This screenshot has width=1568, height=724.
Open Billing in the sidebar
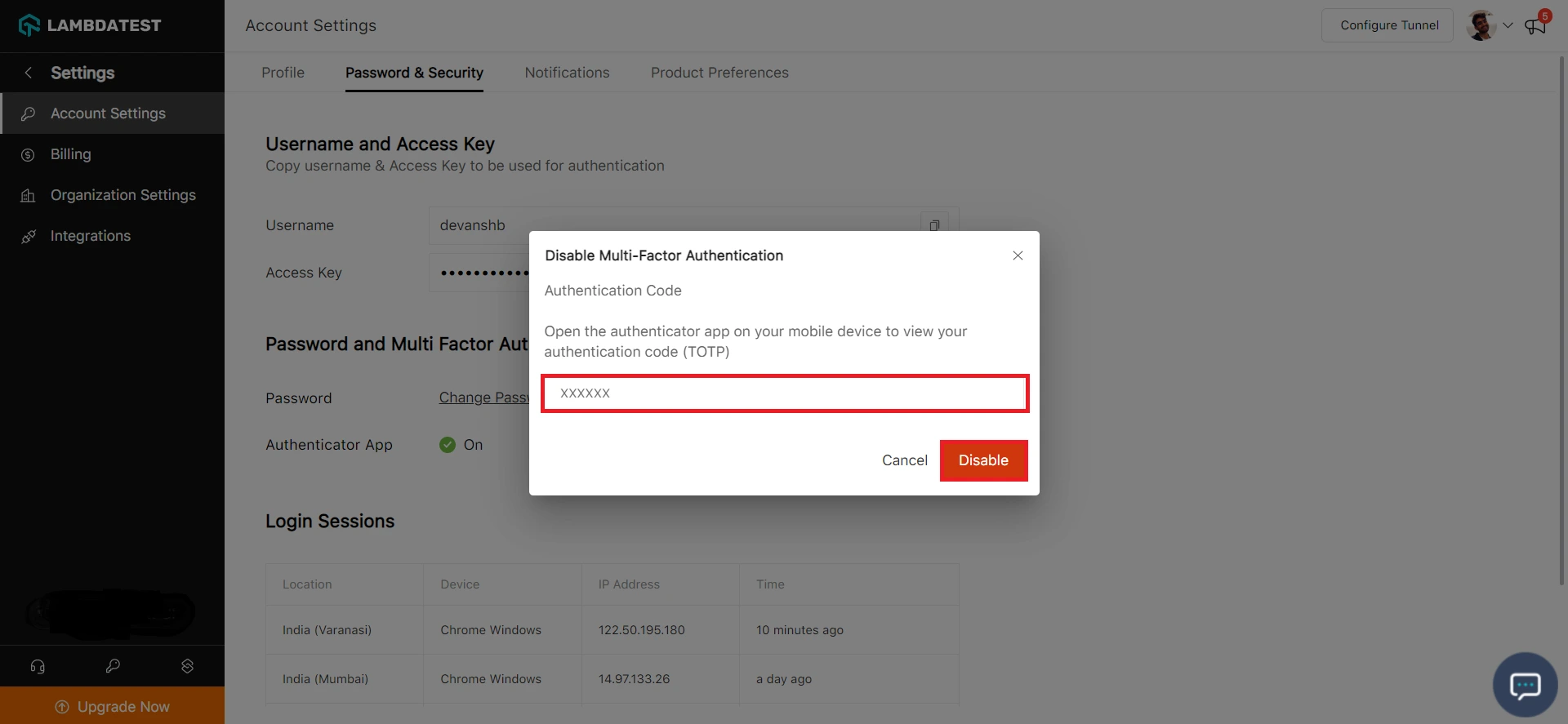[71, 154]
